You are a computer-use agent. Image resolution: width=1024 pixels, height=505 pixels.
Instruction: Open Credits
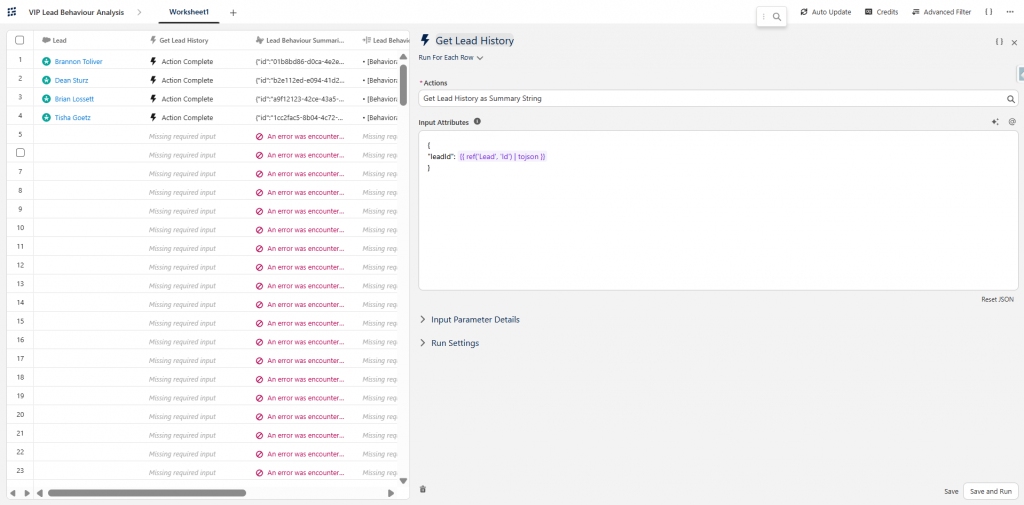[881, 12]
